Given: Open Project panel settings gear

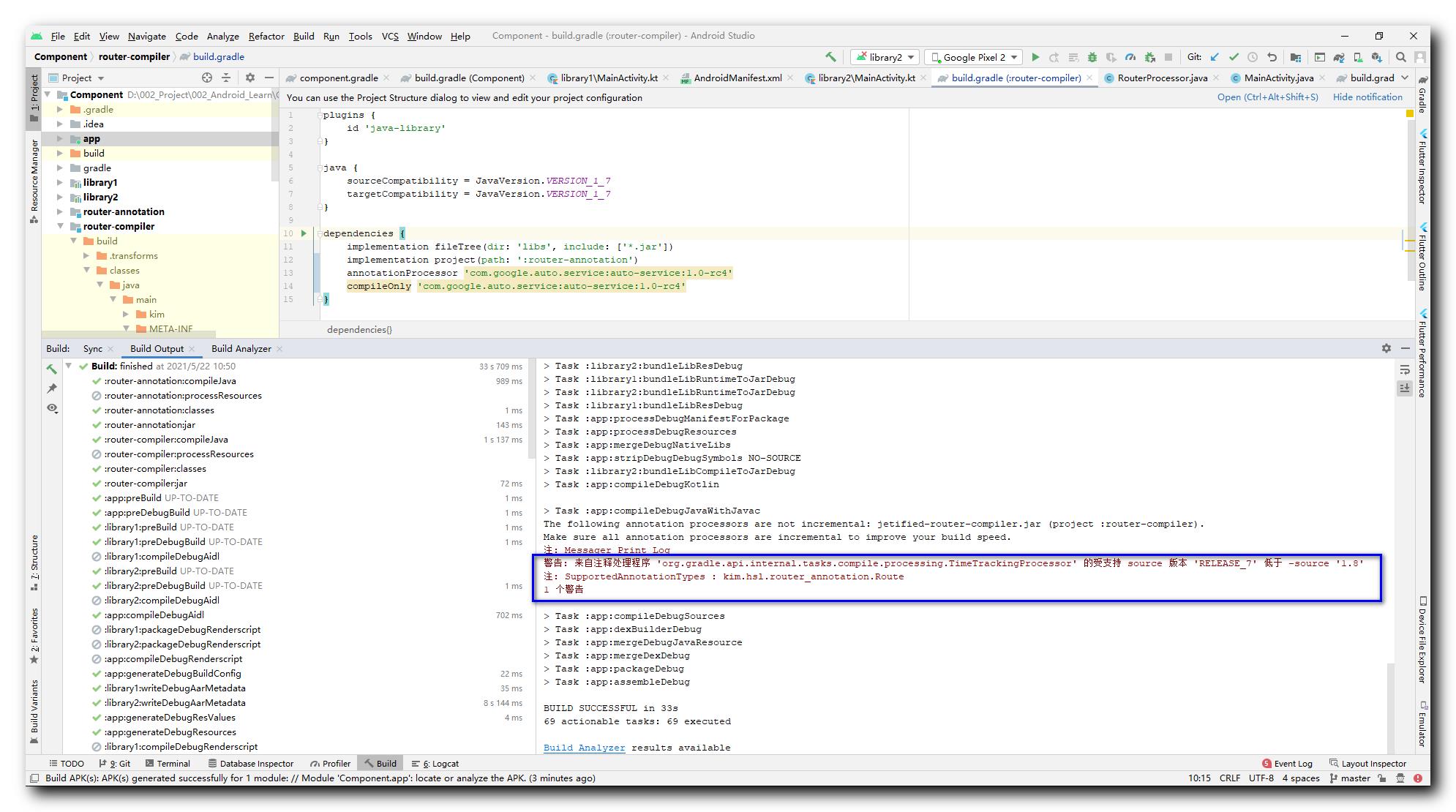Looking at the screenshot, I should [250, 78].
